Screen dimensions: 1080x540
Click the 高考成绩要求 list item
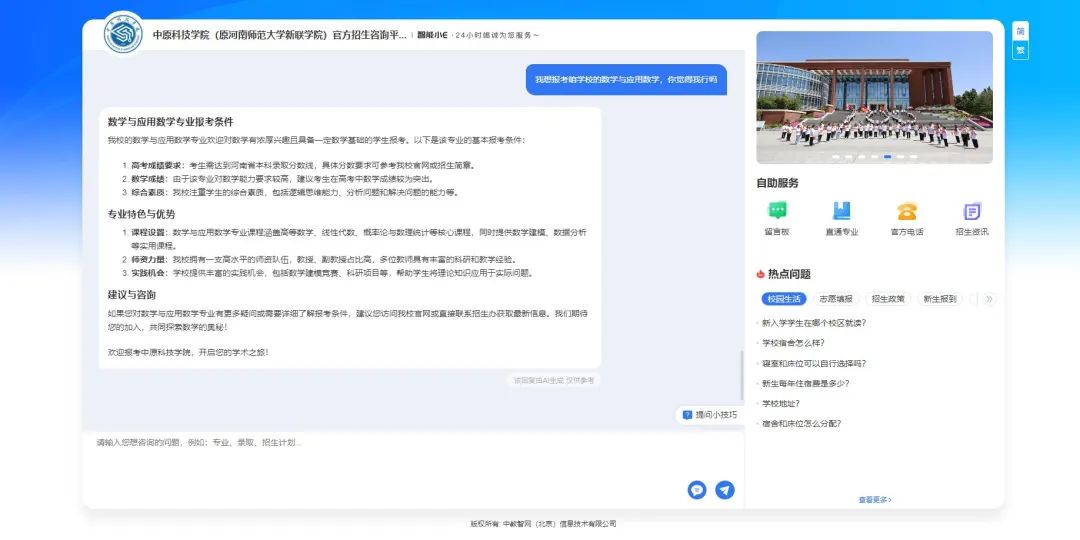[x=303, y=165]
